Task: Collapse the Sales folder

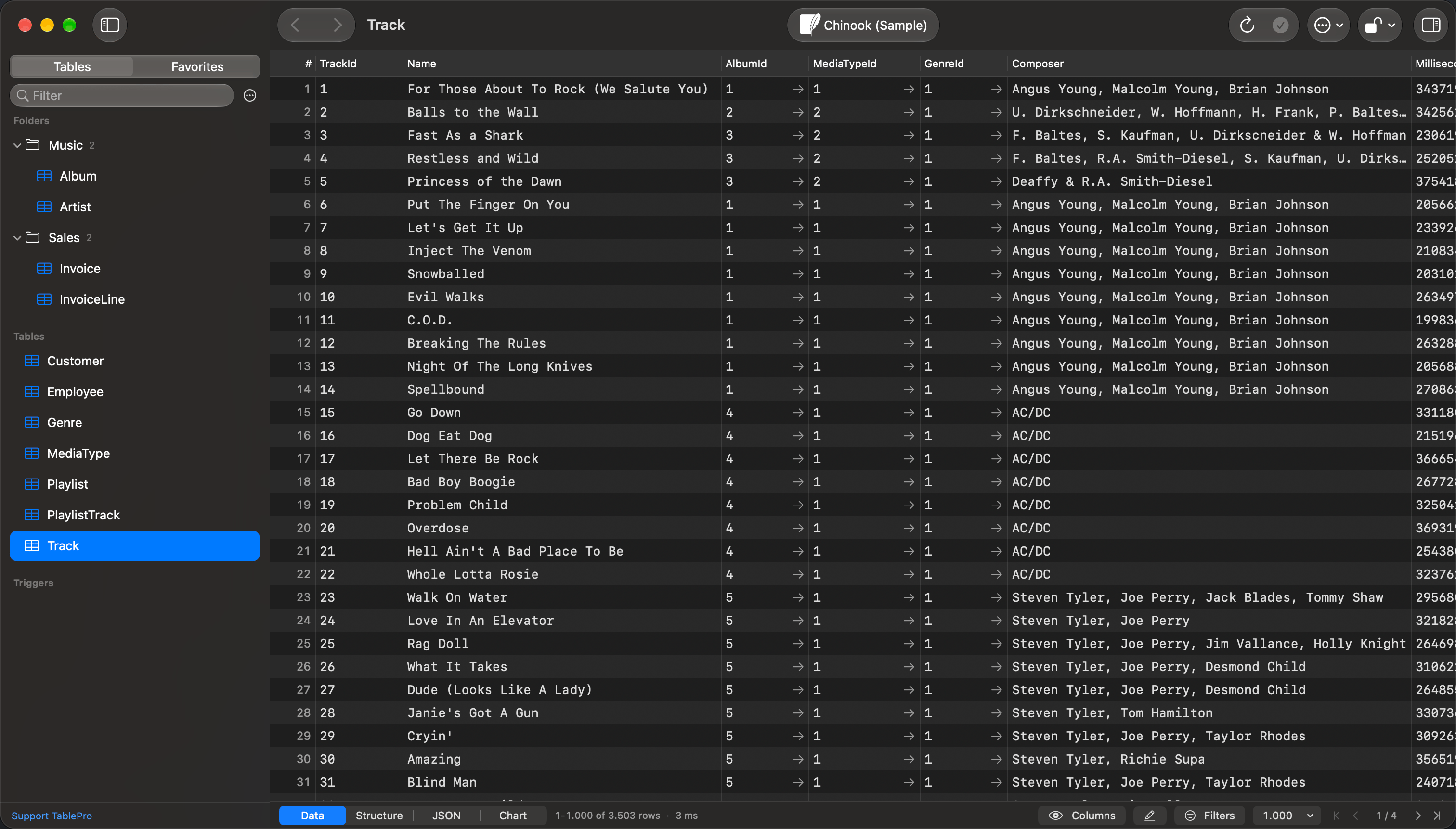Action: coord(17,237)
